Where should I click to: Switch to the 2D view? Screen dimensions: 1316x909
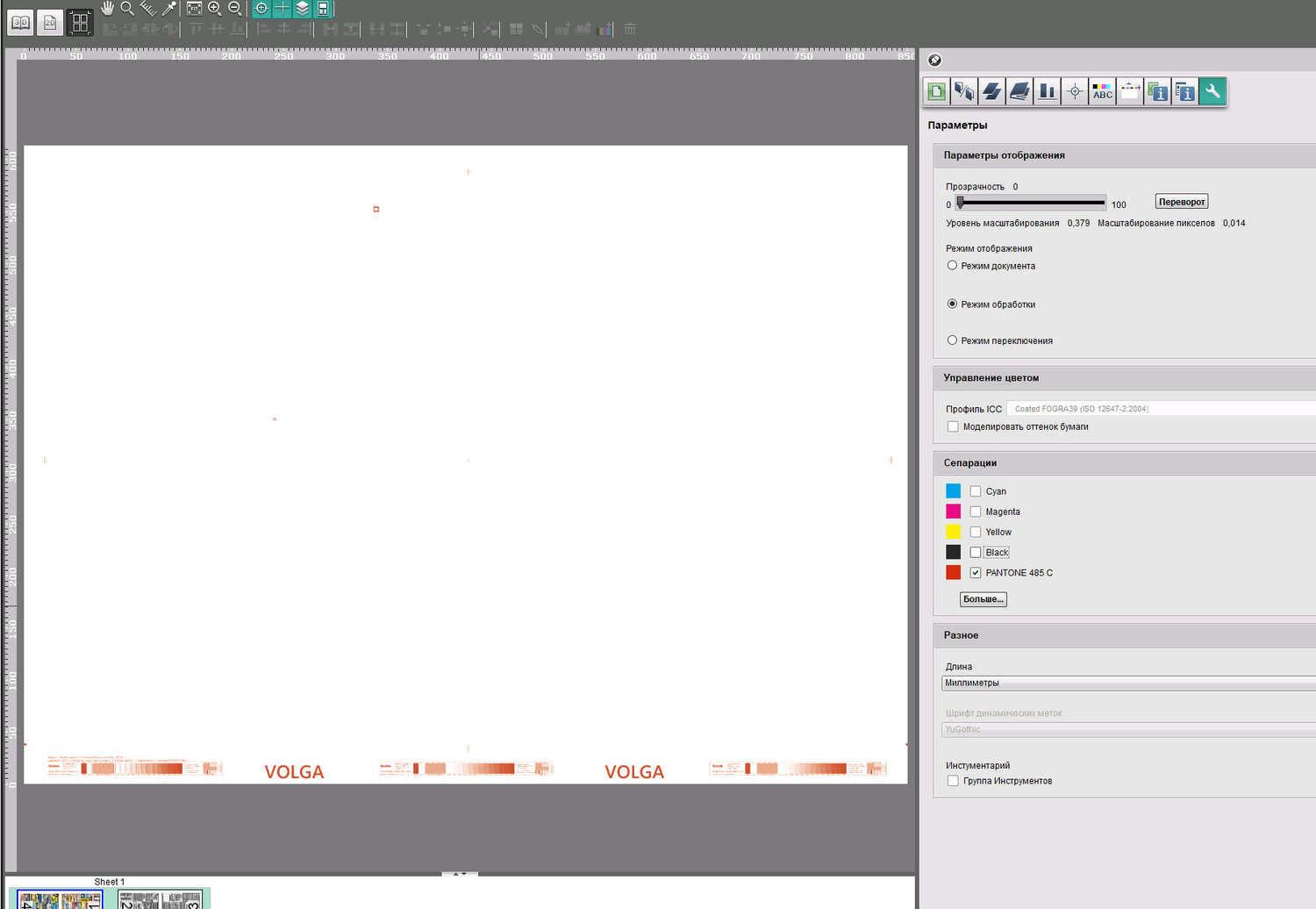50,23
